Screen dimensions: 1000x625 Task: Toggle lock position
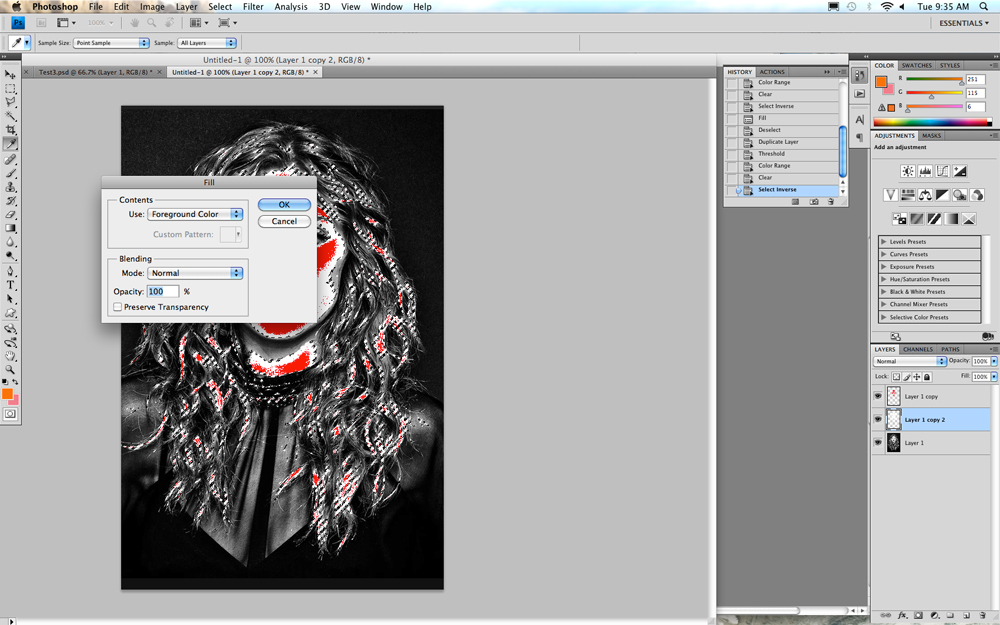click(x=916, y=377)
